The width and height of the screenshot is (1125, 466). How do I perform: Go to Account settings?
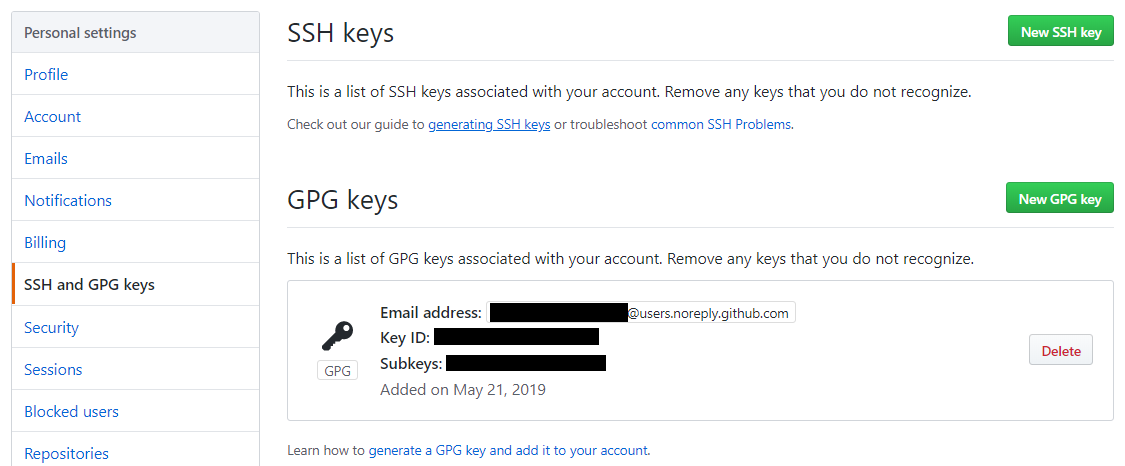[x=53, y=117]
